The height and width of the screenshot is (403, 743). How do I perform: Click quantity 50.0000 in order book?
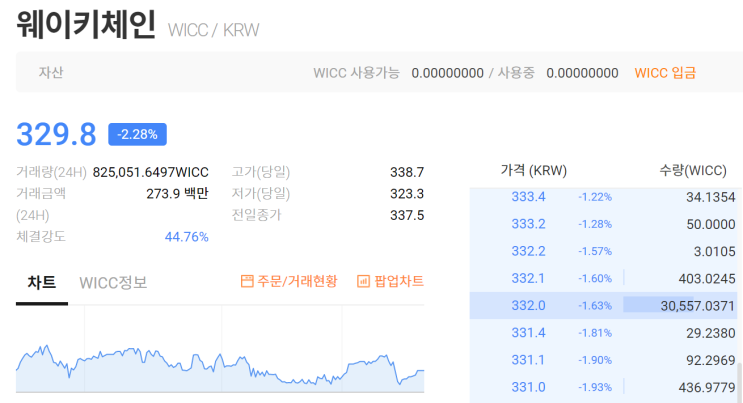tap(711, 224)
